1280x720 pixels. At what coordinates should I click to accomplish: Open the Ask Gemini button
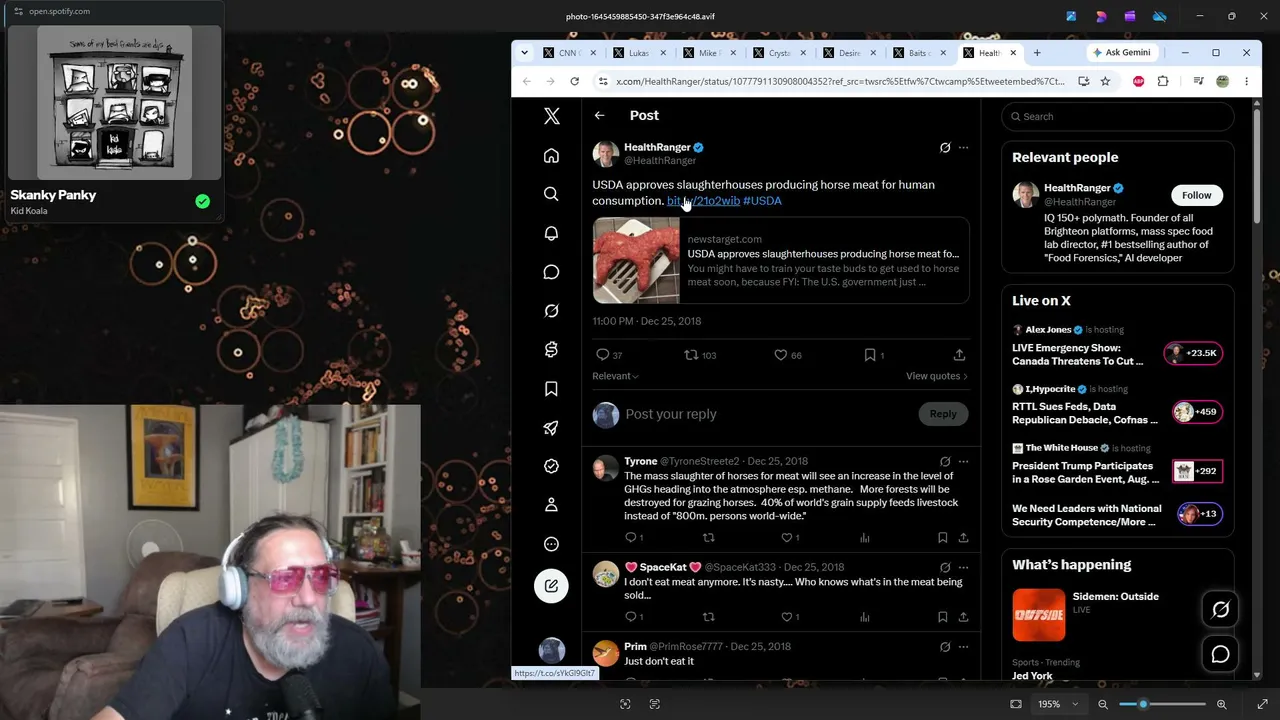tap(1121, 53)
